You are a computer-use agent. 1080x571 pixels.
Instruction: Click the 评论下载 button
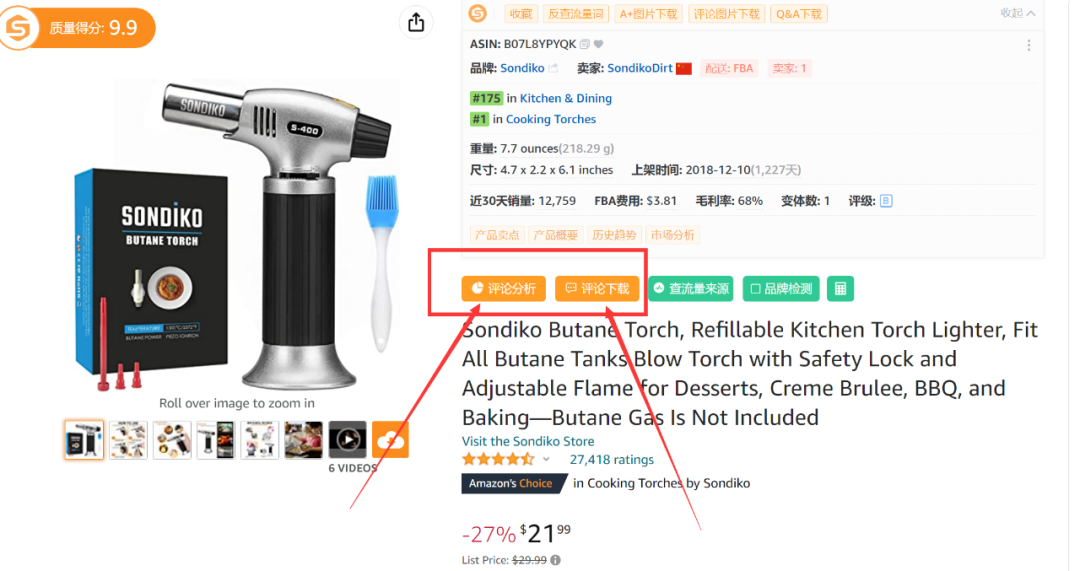(x=597, y=289)
